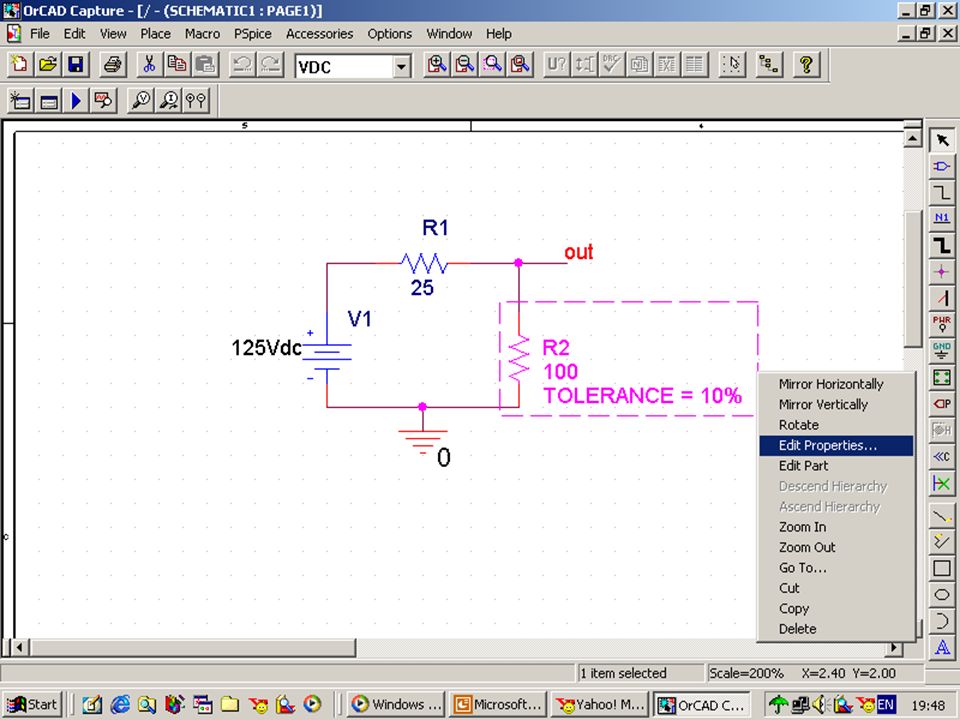Open the Place menu

pos(156,34)
